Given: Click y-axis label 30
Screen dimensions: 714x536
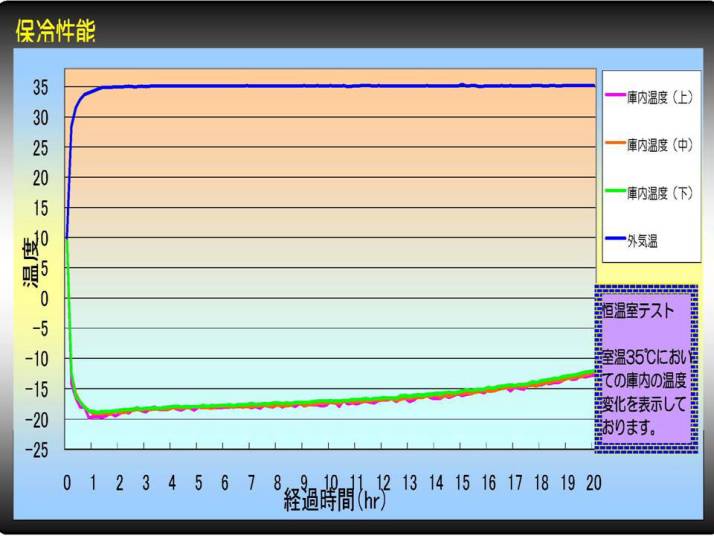Looking at the screenshot, I should [x=40, y=118].
